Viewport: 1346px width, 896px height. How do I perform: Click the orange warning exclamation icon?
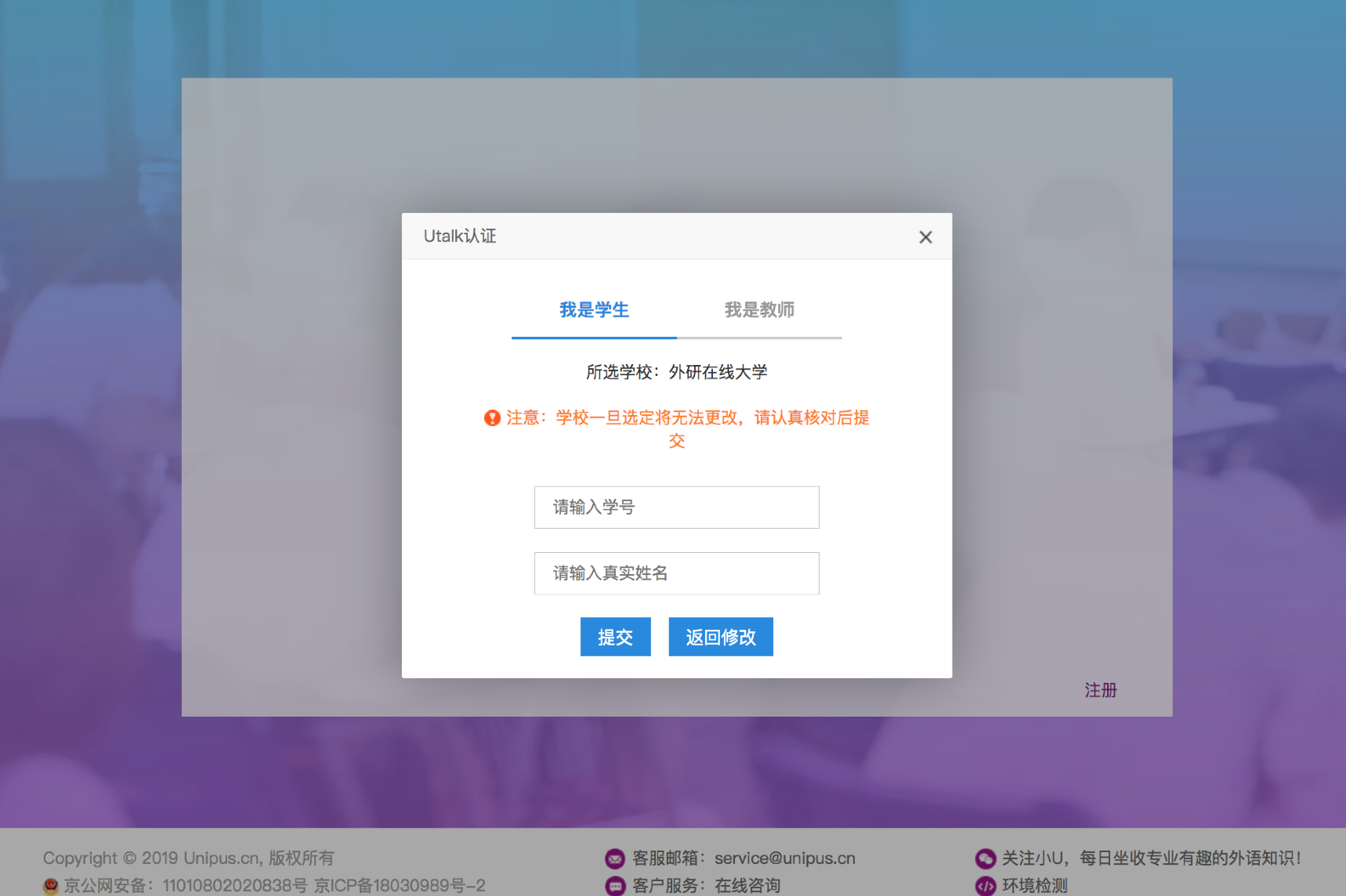pyautogui.click(x=492, y=418)
